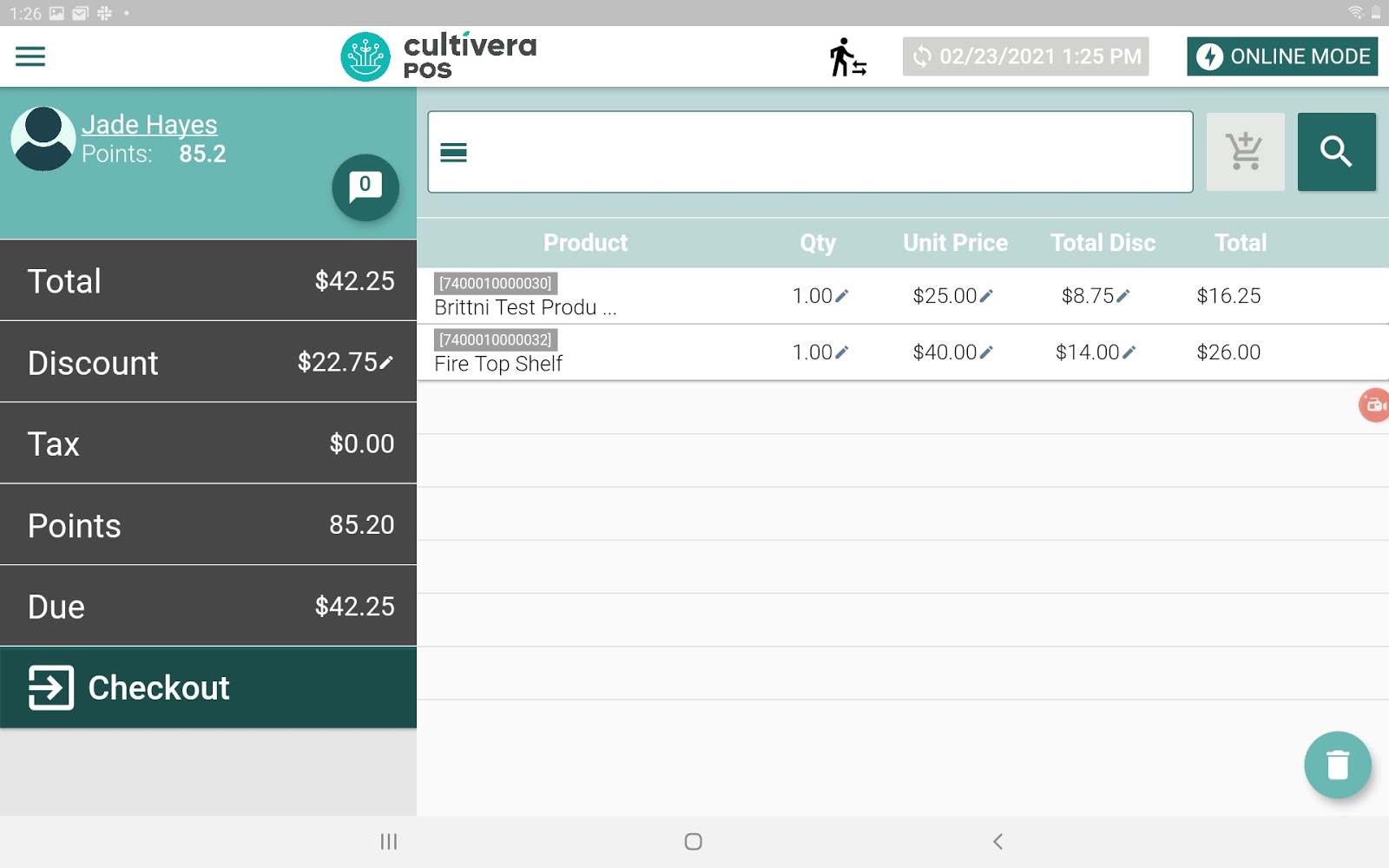Edit the order Discount $22.75 pencil
Screen dimensions: 1389x868
click(x=387, y=362)
